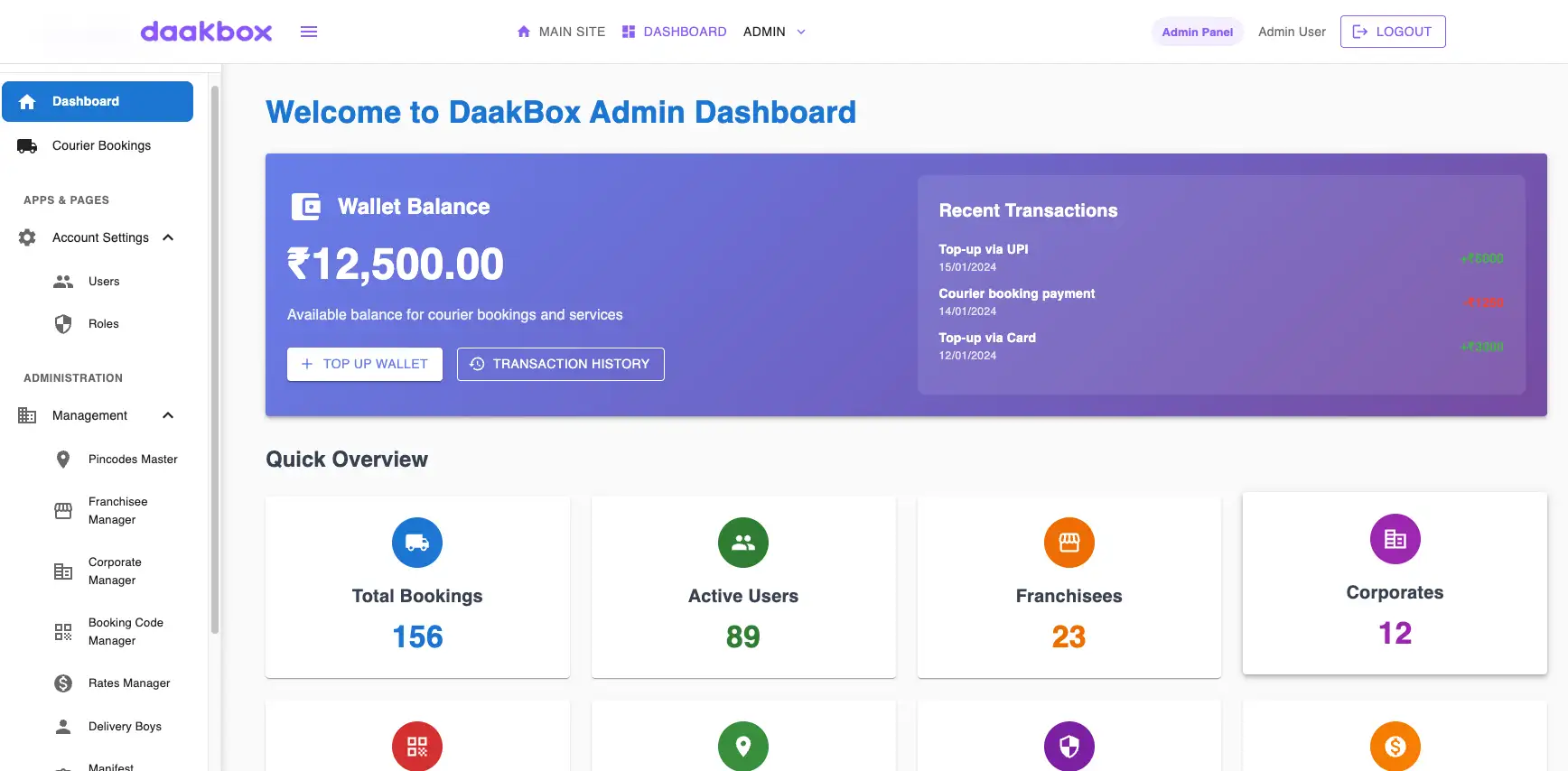Screen dimensions: 1568x771
Task: Click the orange dollar coin icon card
Action: tap(1395, 747)
